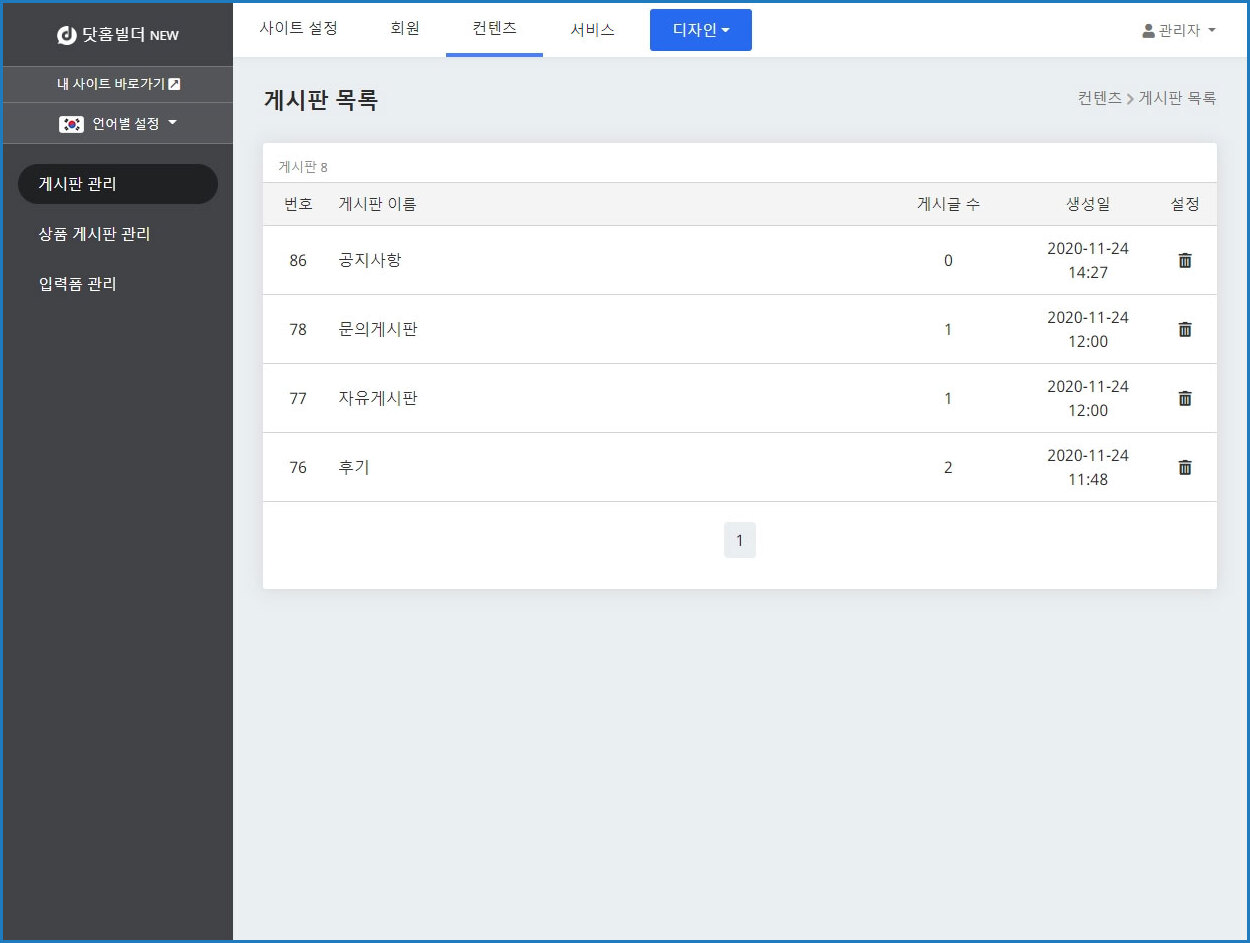
Task: Click the Korean flag language icon
Action: click(x=71, y=124)
